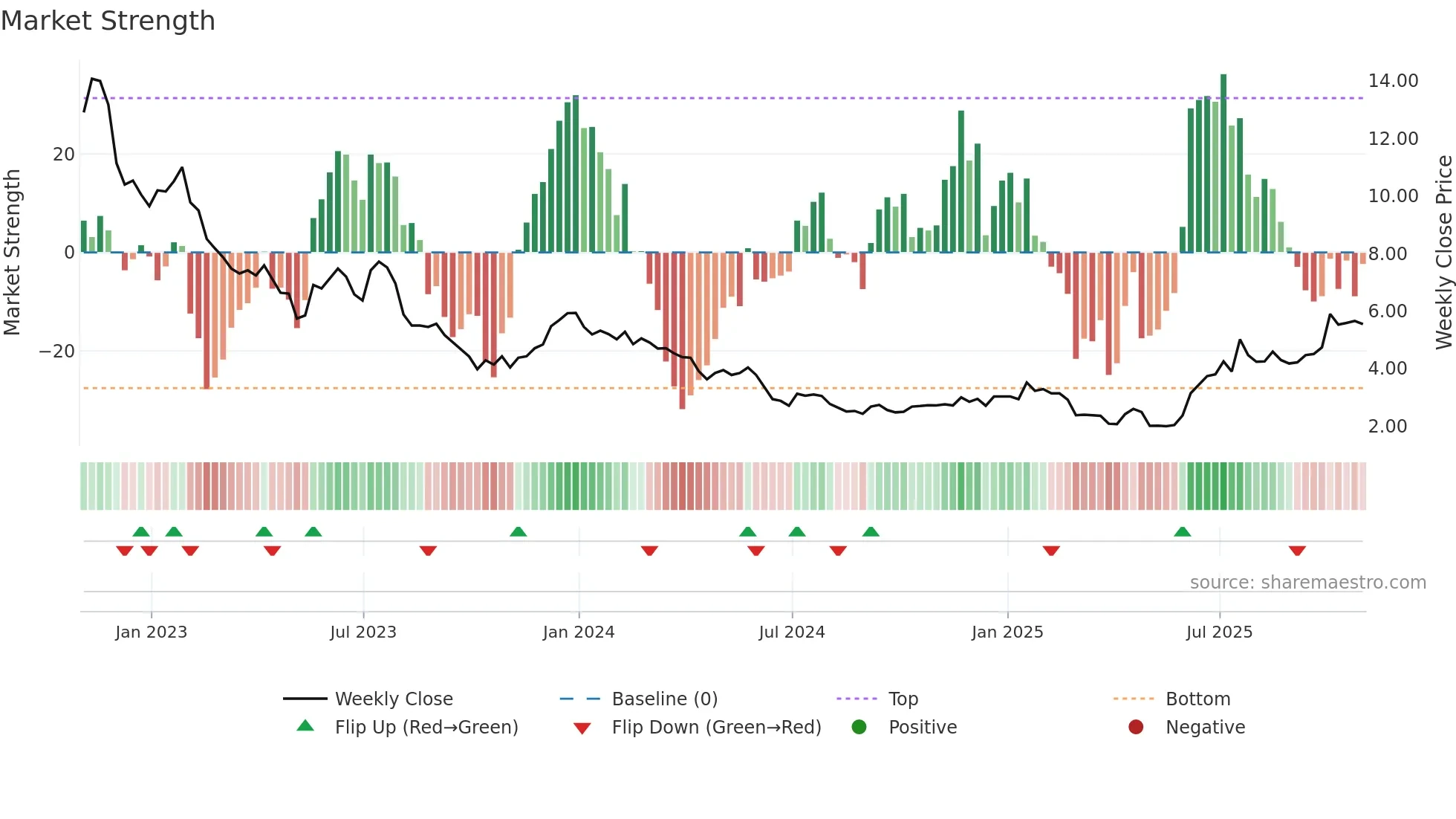Toggle the Weekly Close legend entry
Image resolution: width=1456 pixels, height=819 pixels.
[x=394, y=699]
